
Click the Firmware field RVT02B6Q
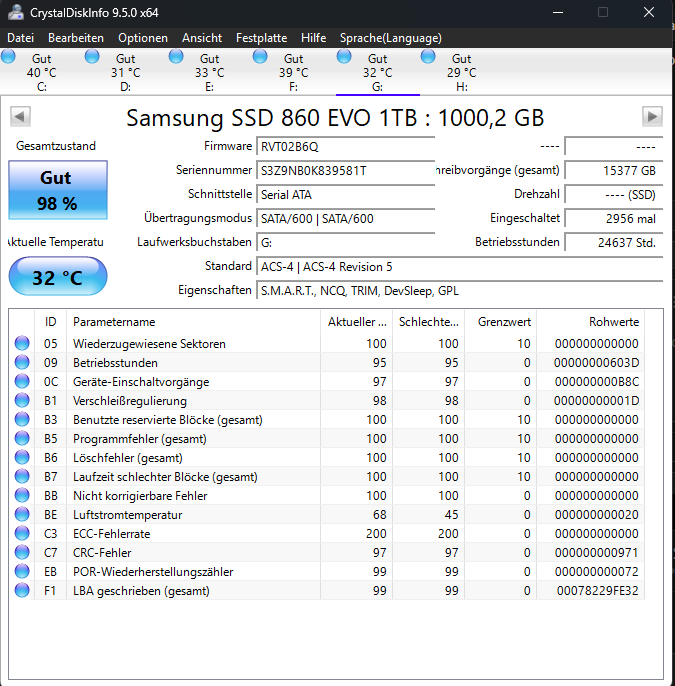pyautogui.click(x=346, y=147)
